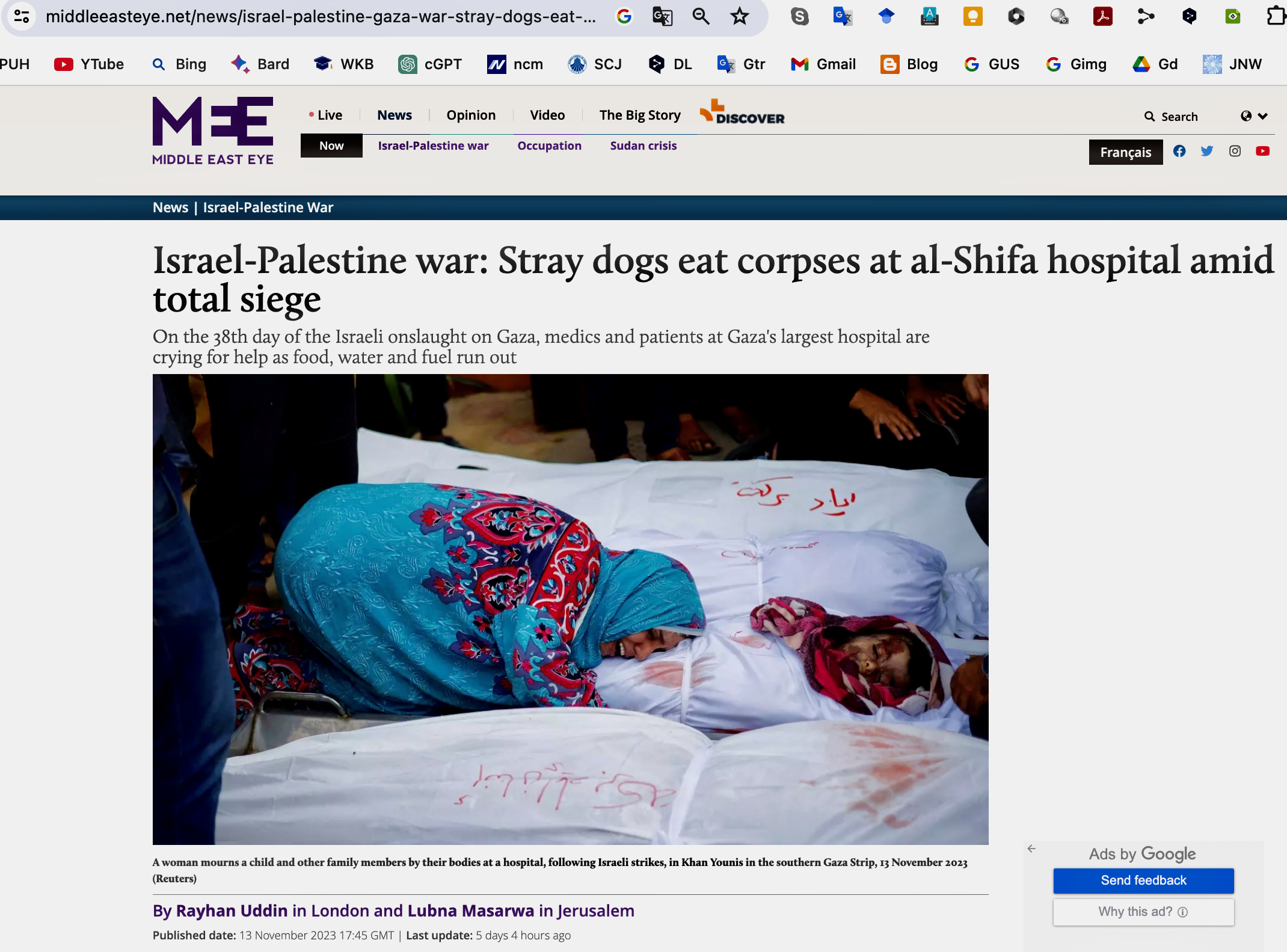Open the blue graduation cap extension icon
The image size is (1287, 952).
[886, 16]
